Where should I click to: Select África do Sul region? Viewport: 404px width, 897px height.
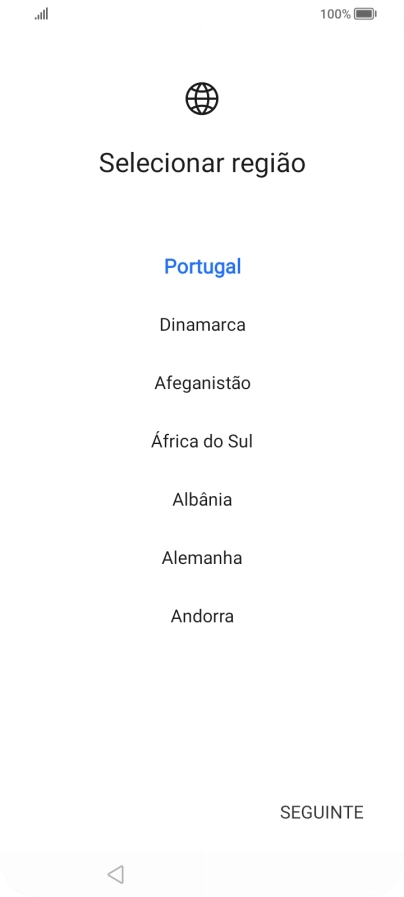point(202,441)
